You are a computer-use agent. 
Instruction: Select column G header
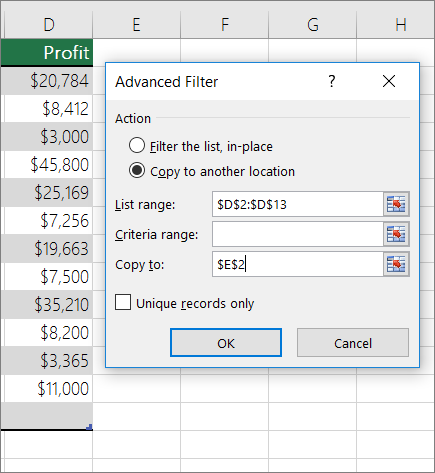313,25
